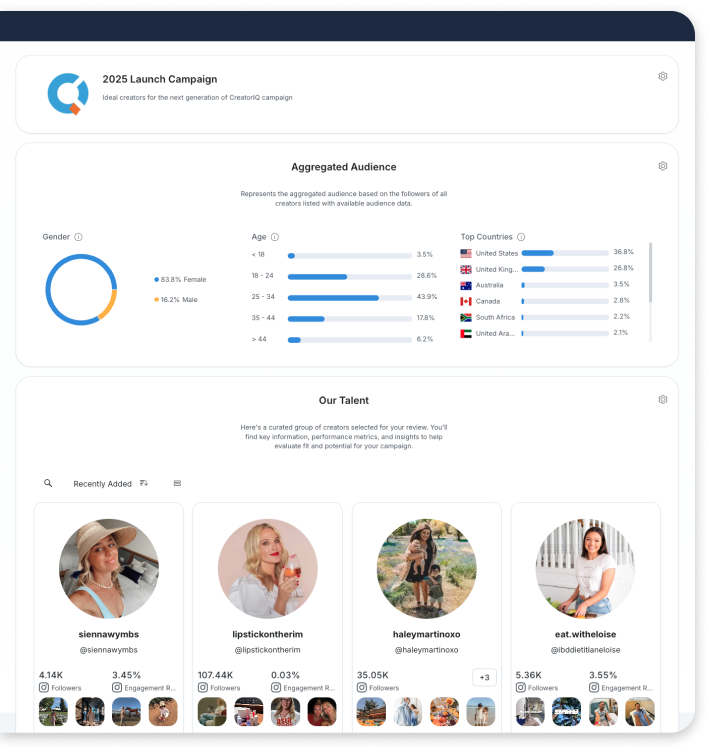Click Instagram engagement icon on lipstickontherim card

pos(276,688)
